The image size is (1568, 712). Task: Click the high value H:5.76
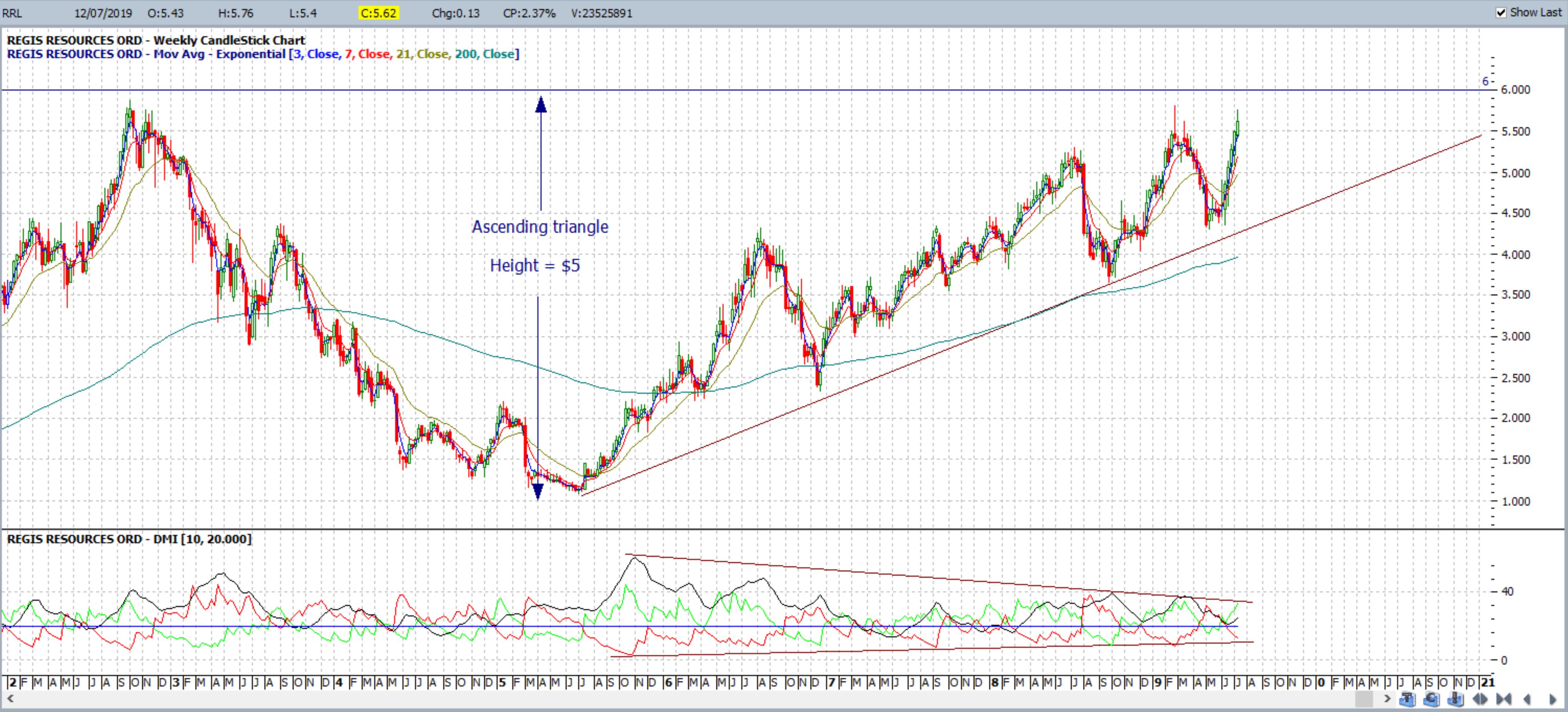(x=236, y=13)
